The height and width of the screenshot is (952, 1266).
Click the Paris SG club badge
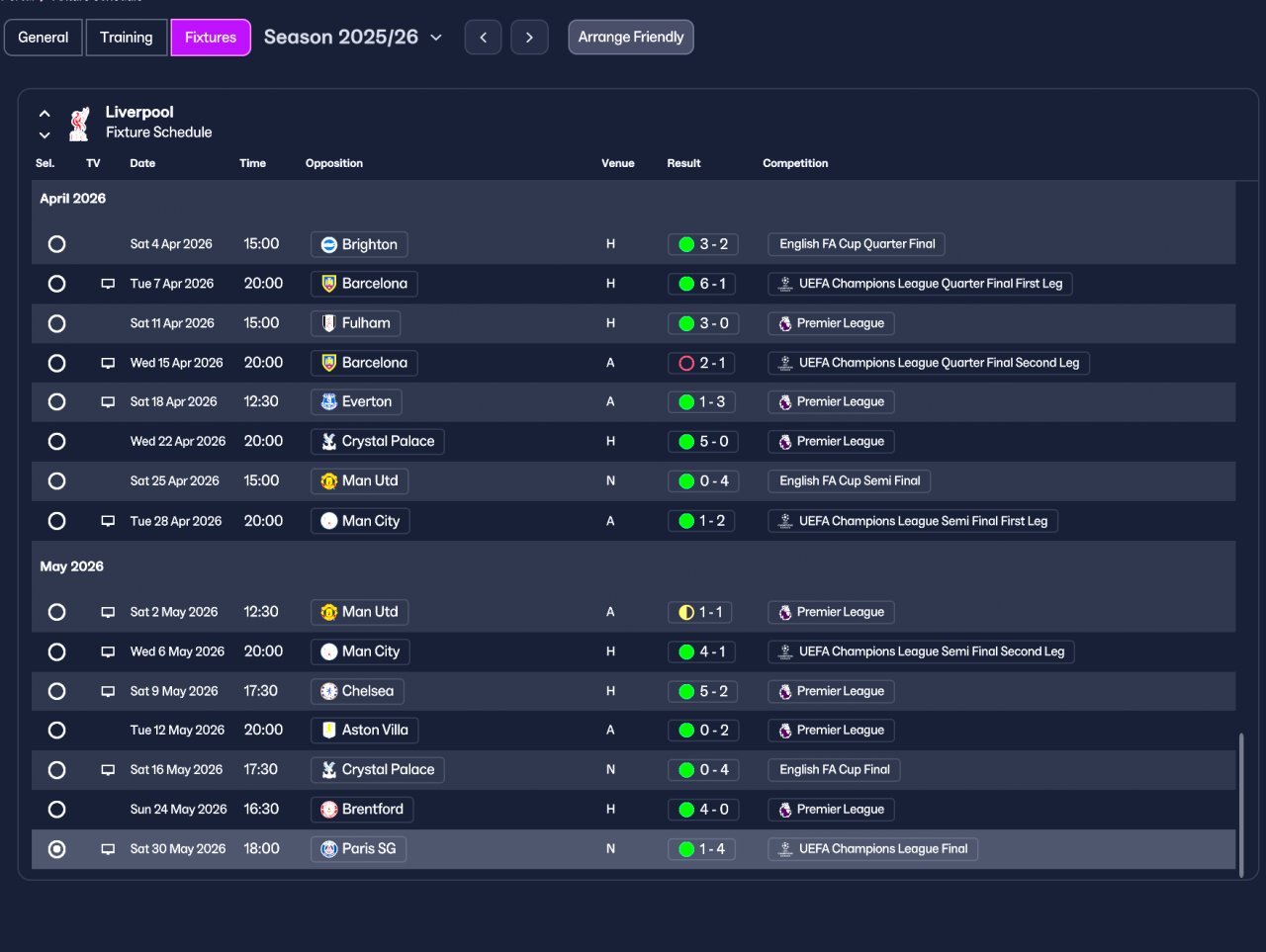pyautogui.click(x=329, y=849)
